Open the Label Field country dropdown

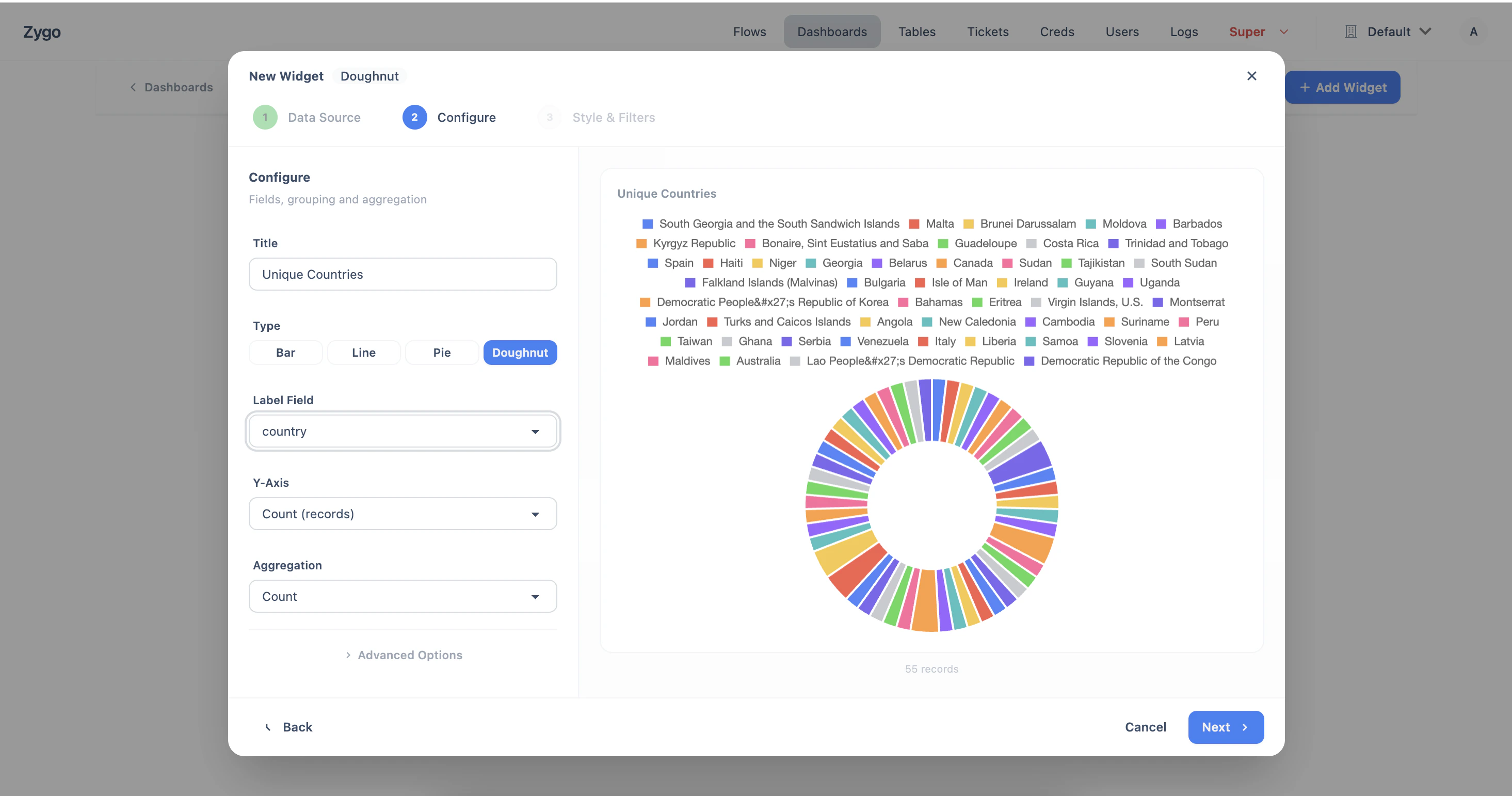tap(403, 432)
